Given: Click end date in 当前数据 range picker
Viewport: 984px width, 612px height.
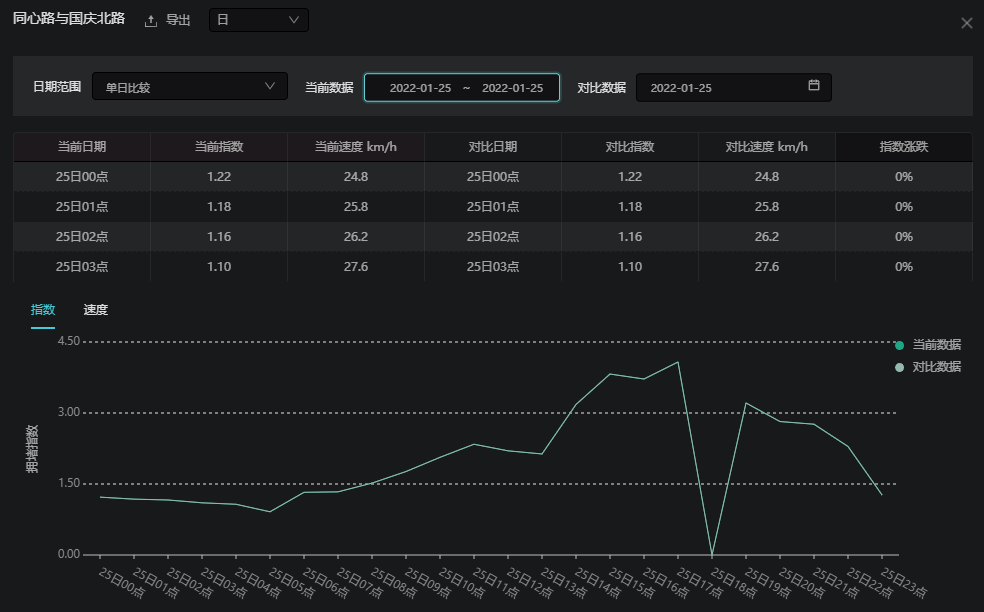Looking at the screenshot, I should click(x=512, y=88).
